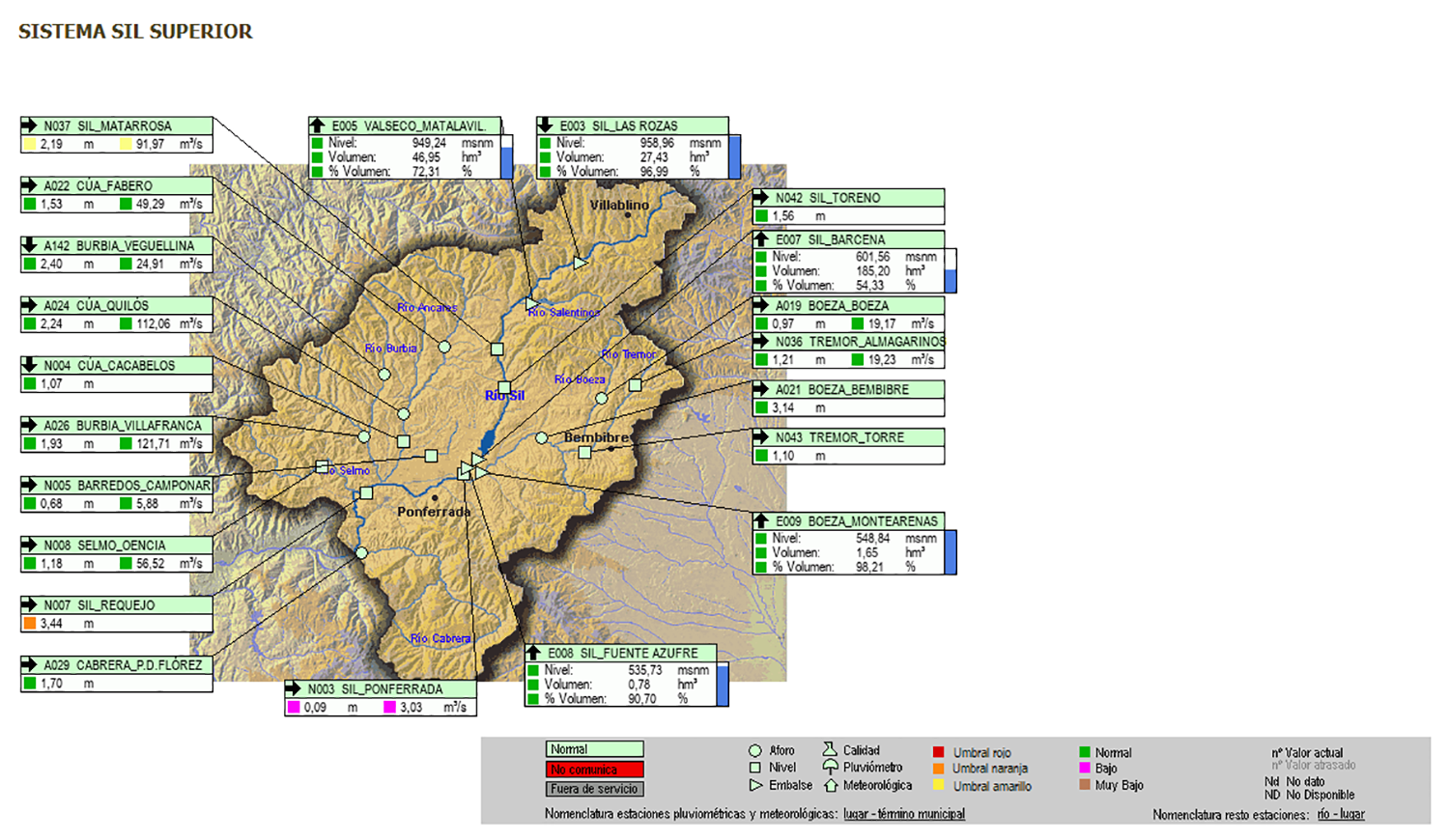The width and height of the screenshot is (1449, 840).
Task: Click the Meteorológica house symbol in legend
Action: (x=830, y=785)
